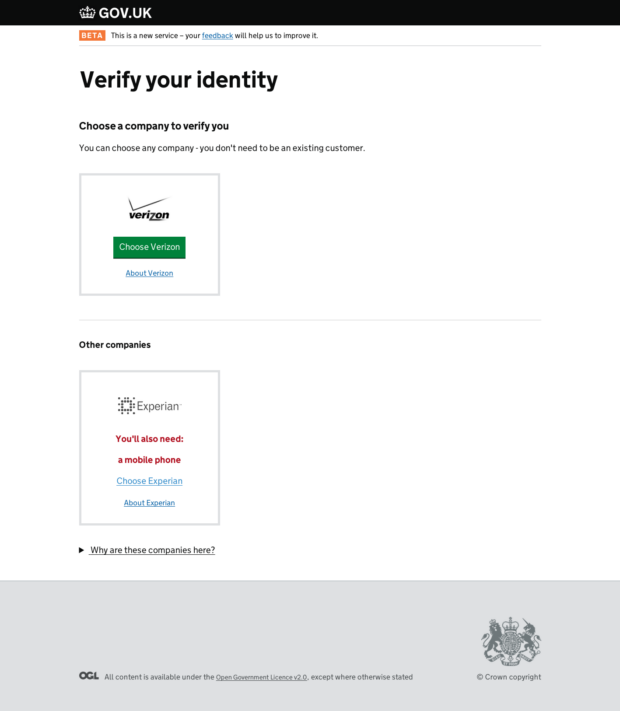Image resolution: width=620 pixels, height=711 pixels.
Task: Open the Open Government Licence v2.0 link
Action: tap(261, 677)
